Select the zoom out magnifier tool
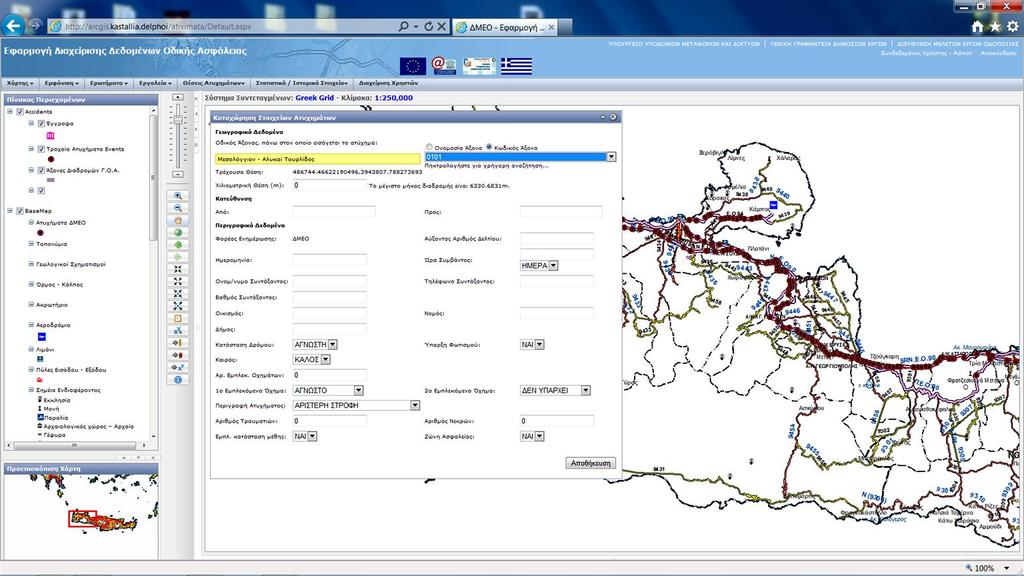The width and height of the screenshot is (1024, 576). pos(178,208)
